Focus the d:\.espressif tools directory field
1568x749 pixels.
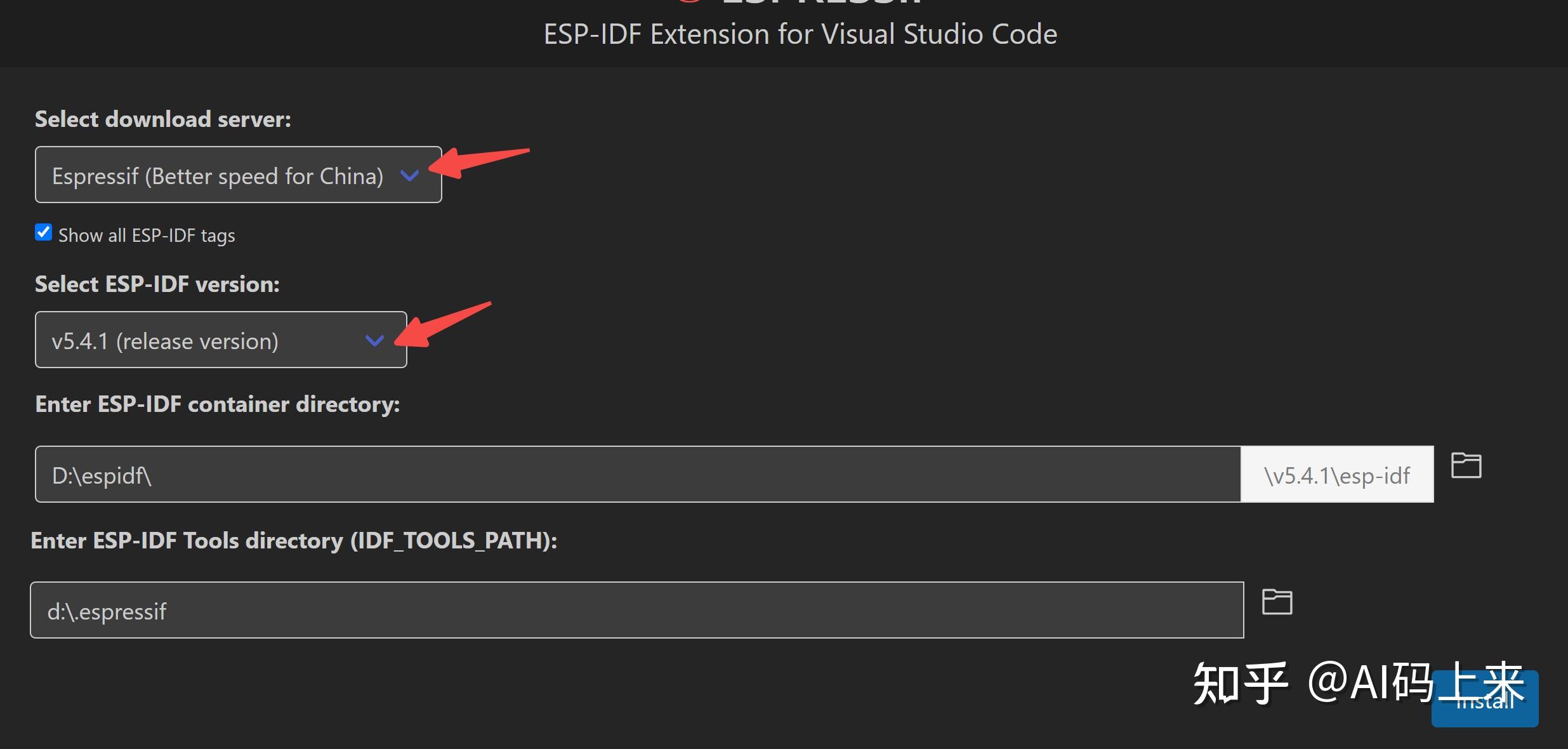[635, 611]
